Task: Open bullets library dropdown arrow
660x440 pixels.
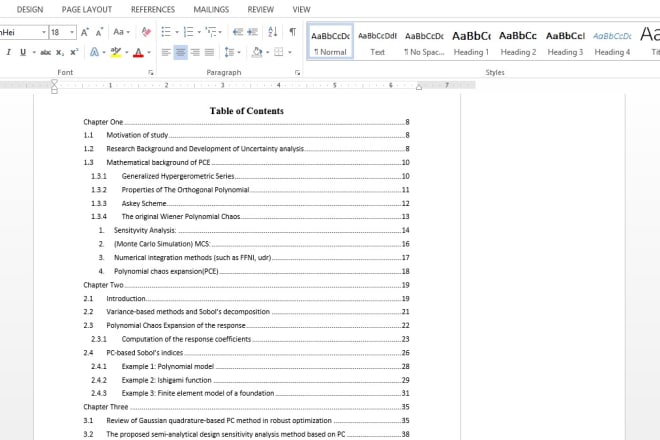Action: pyautogui.click(x=177, y=32)
